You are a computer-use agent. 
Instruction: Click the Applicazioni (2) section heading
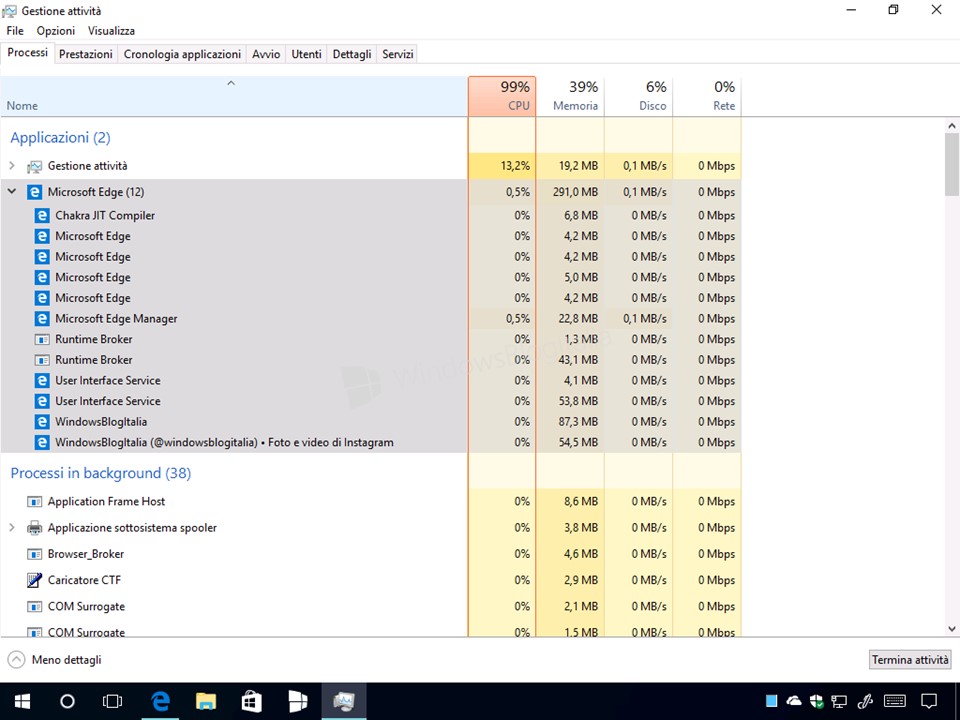click(61, 138)
